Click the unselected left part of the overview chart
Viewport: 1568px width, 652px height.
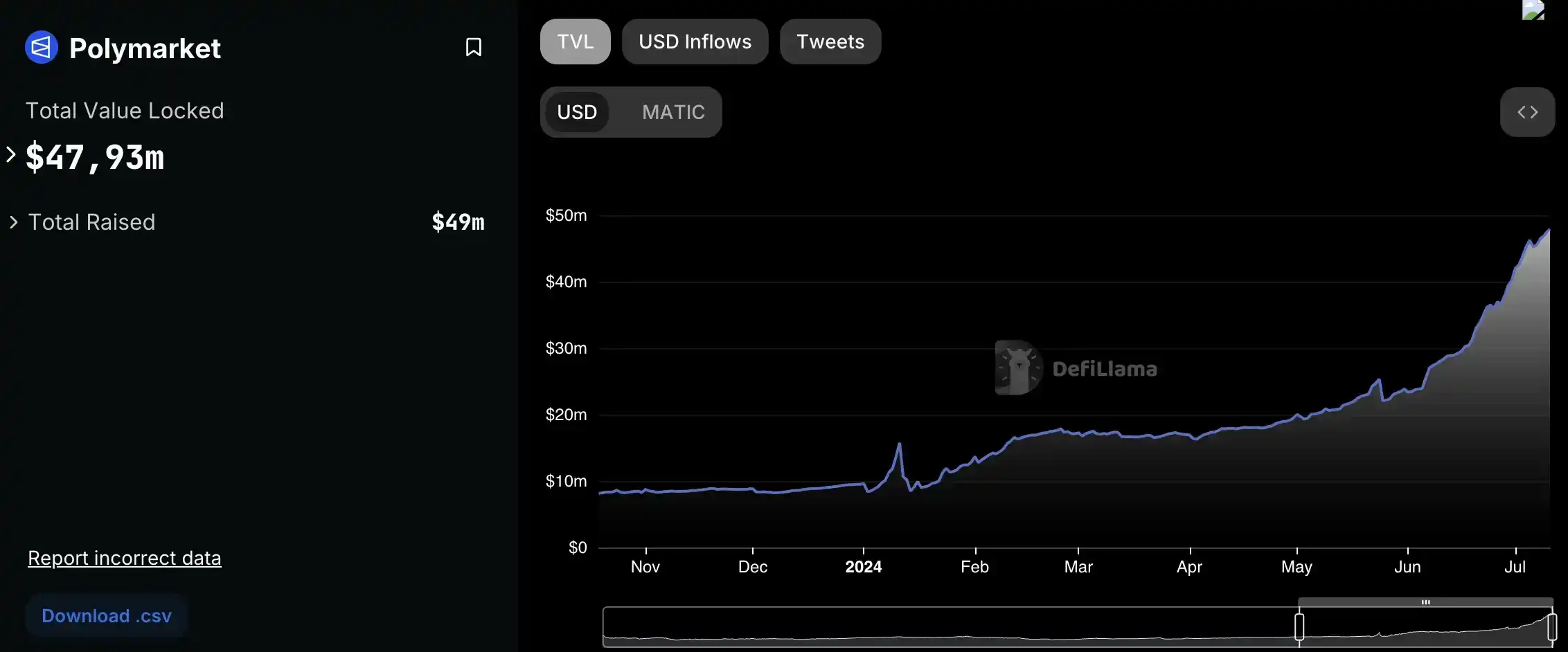pos(950,627)
